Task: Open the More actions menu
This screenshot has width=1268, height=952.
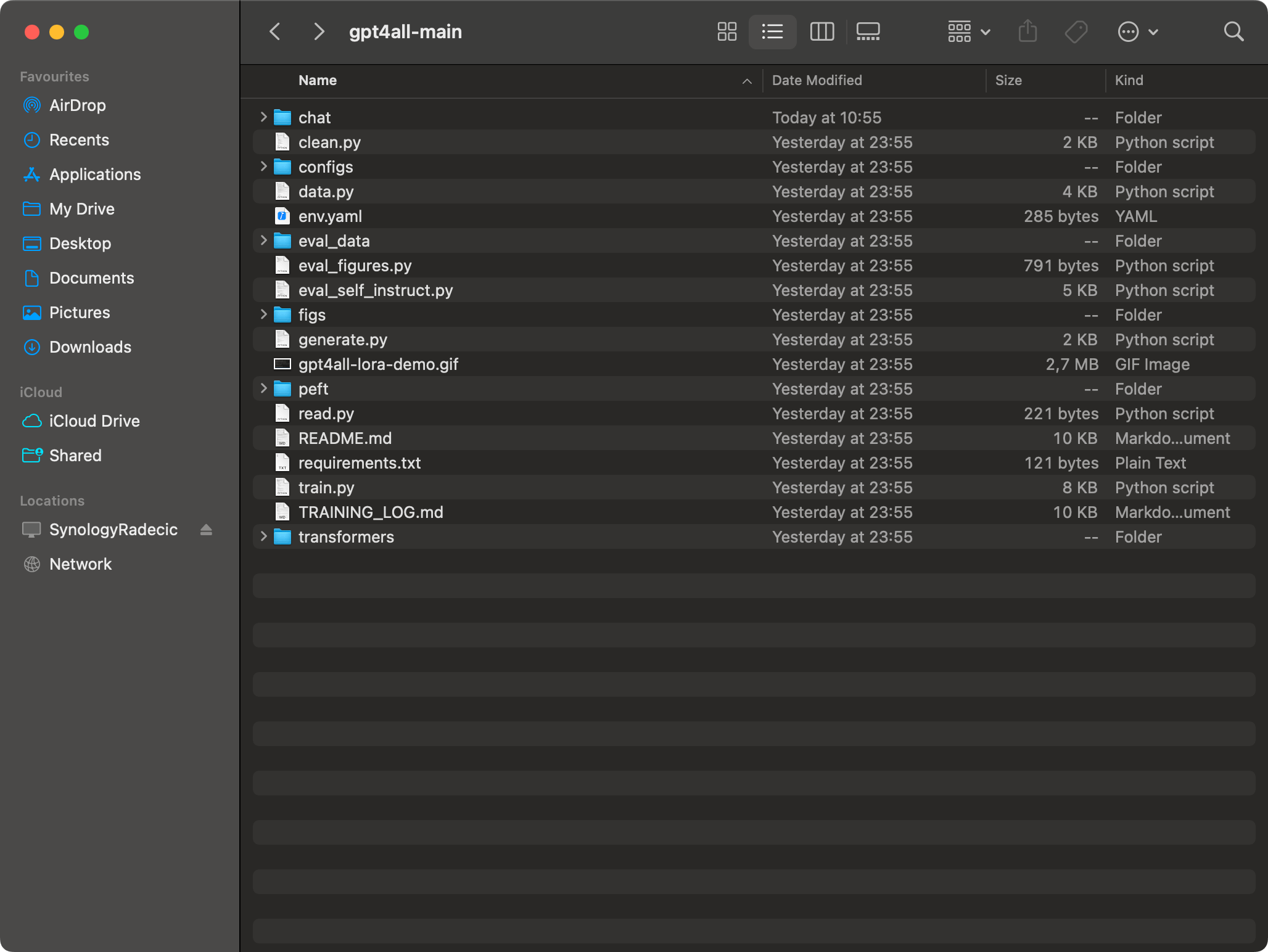Action: (1138, 31)
